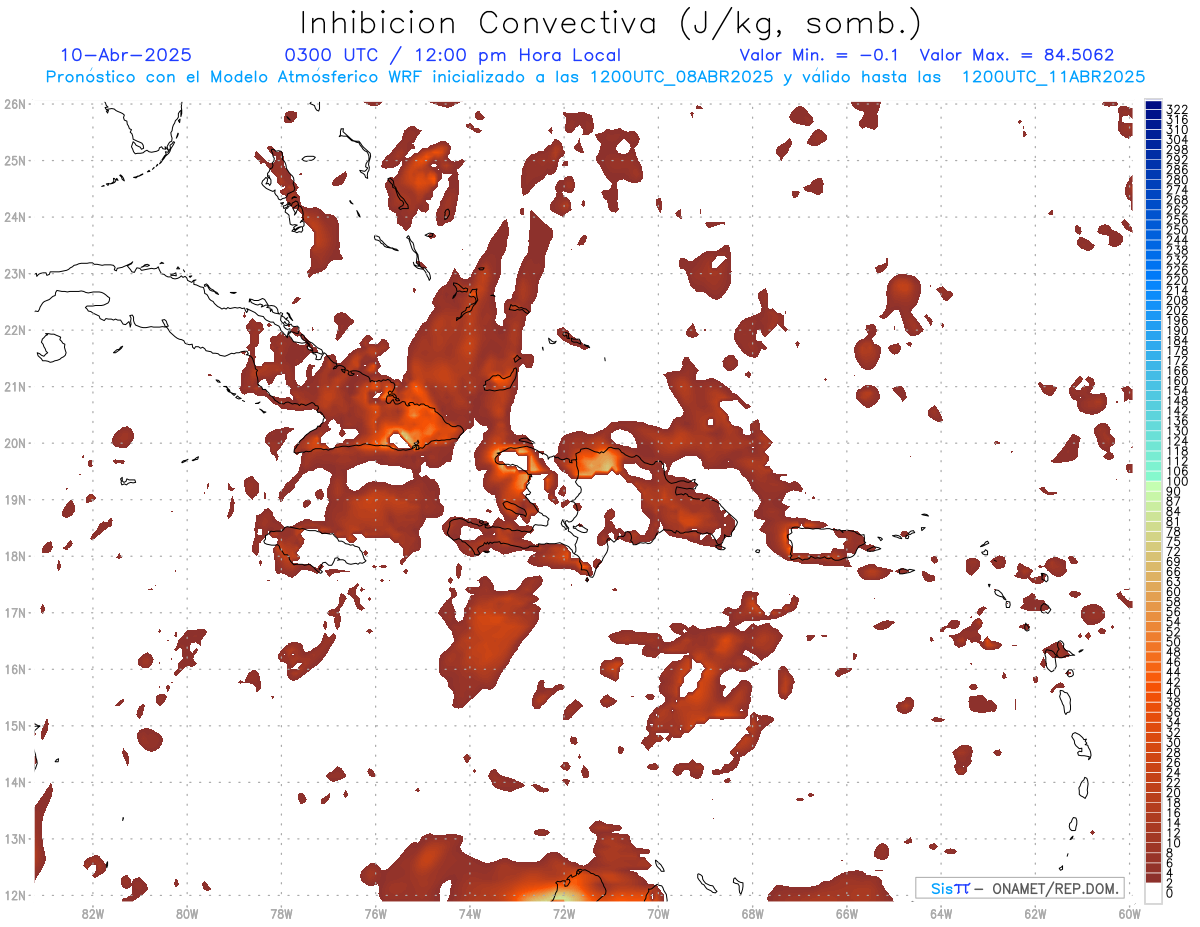Click the 23N latitude label
The height and width of the screenshot is (927, 1200).
pos(15,273)
